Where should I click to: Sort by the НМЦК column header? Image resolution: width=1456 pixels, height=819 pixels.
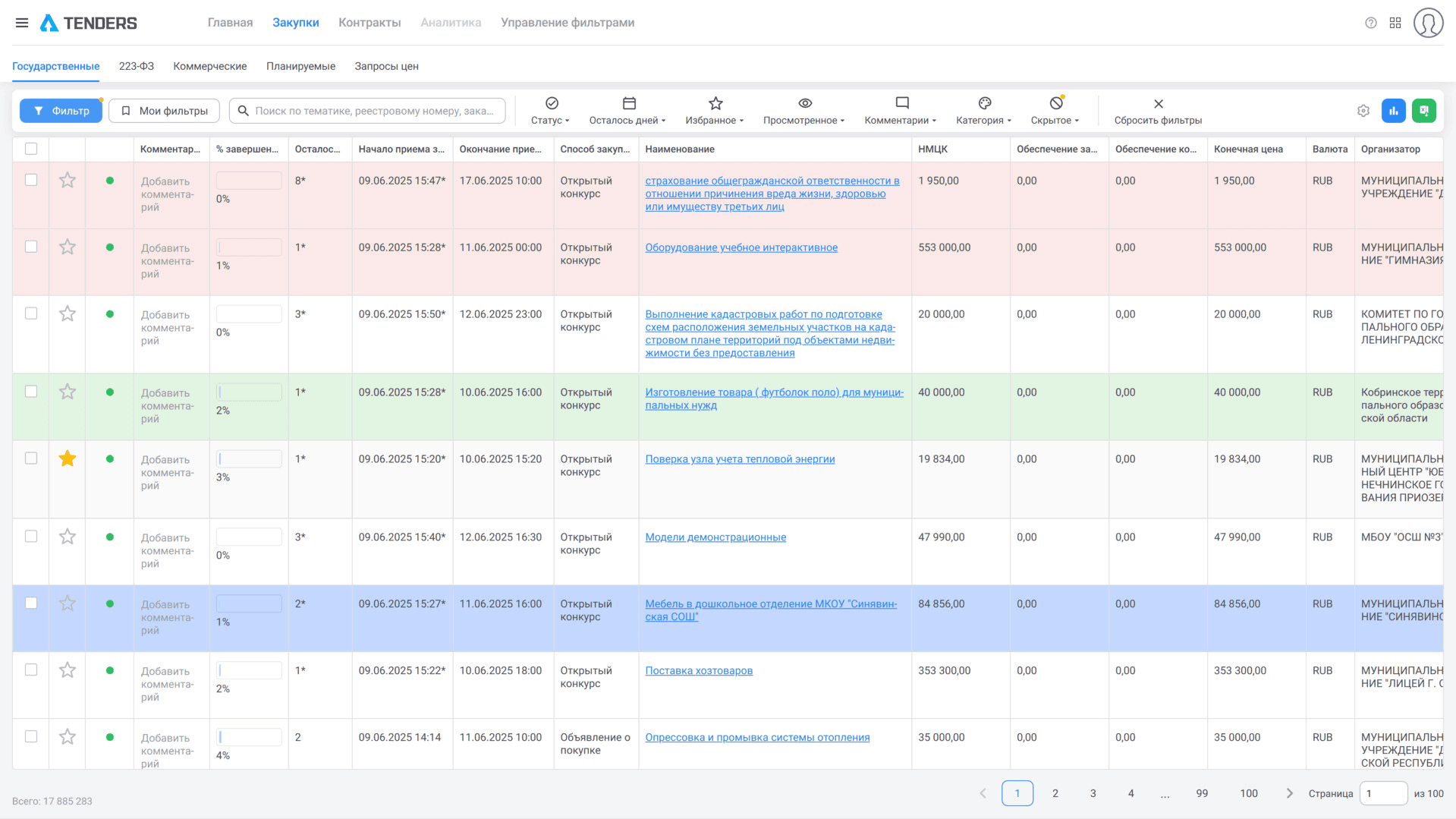pyautogui.click(x=932, y=149)
